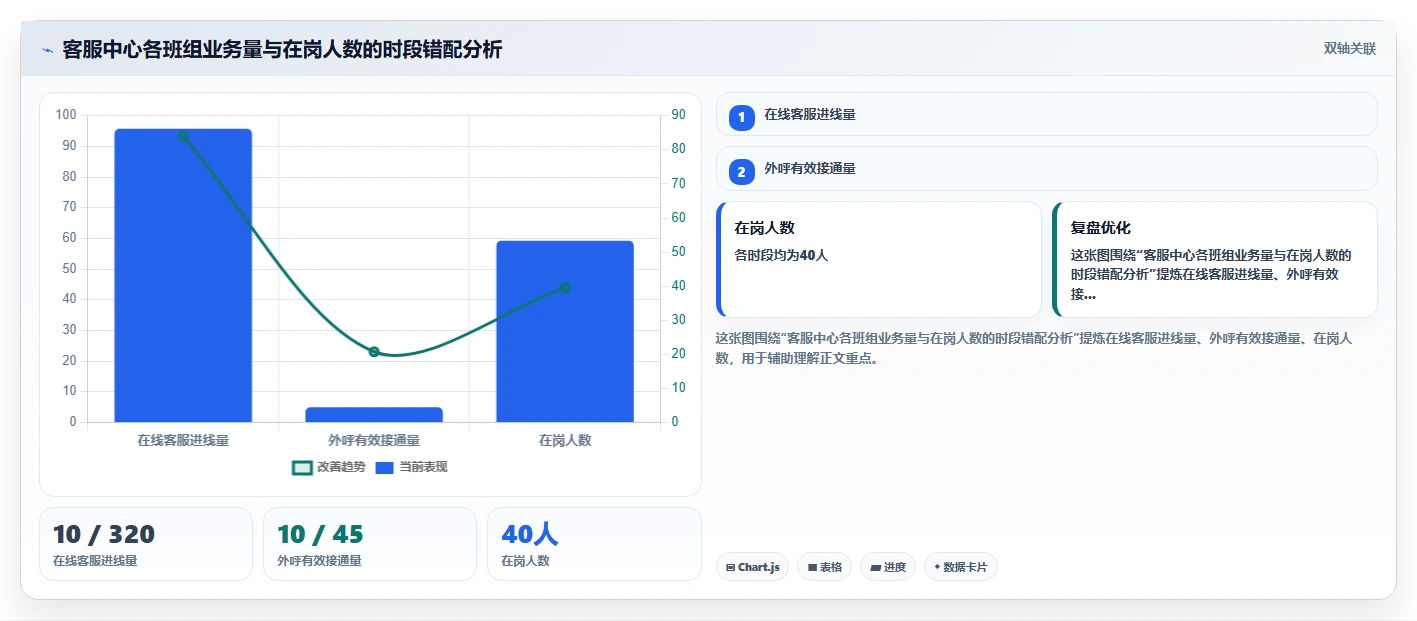Click the small icon inside the Chart.js tag
Viewport: 1417px width, 621px height.
click(731, 568)
